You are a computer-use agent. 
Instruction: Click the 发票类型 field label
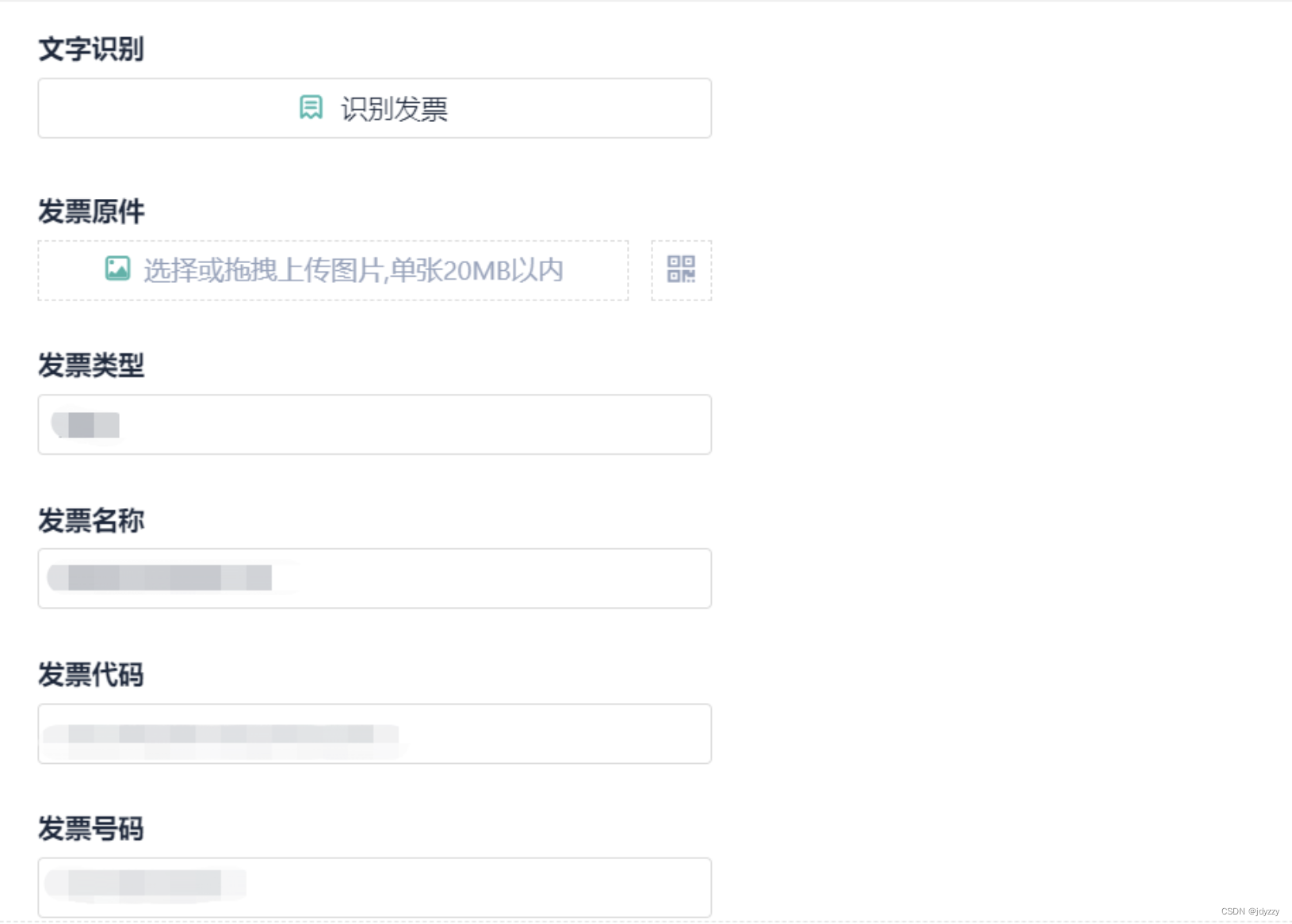91,365
